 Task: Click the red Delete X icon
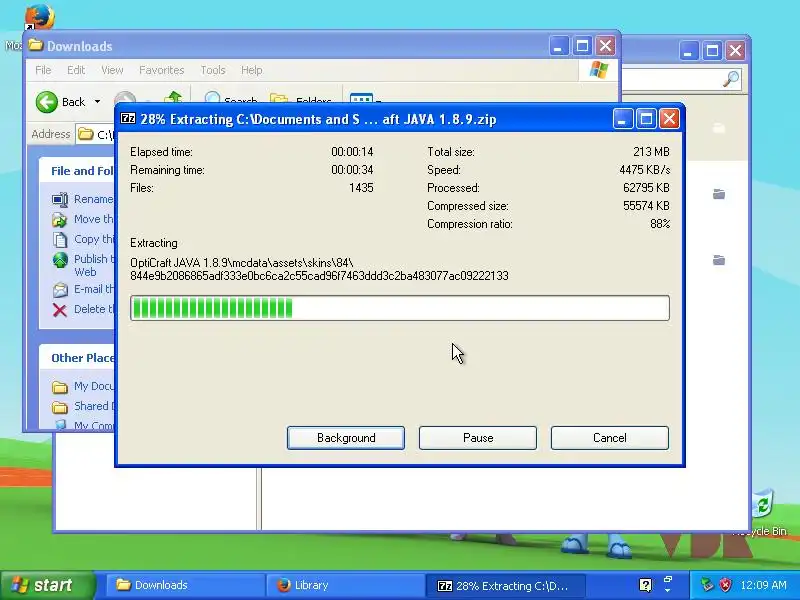pos(60,310)
